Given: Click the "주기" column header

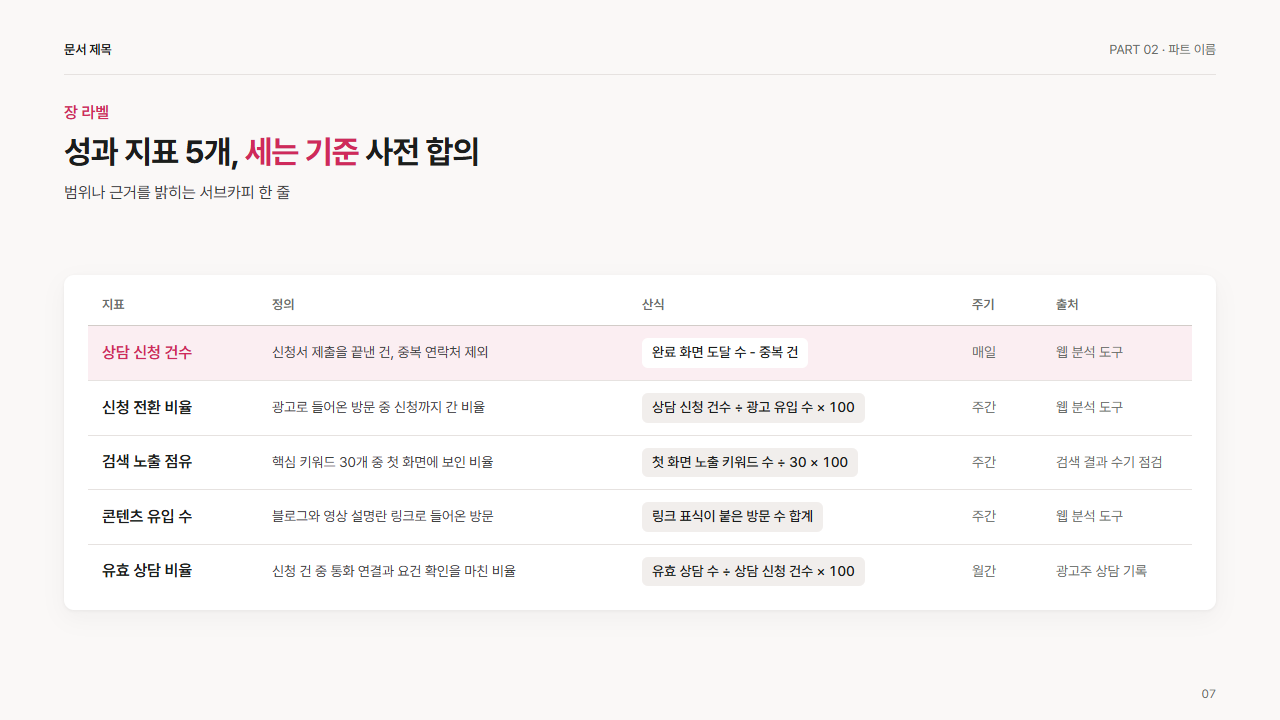Looking at the screenshot, I should 983,304.
